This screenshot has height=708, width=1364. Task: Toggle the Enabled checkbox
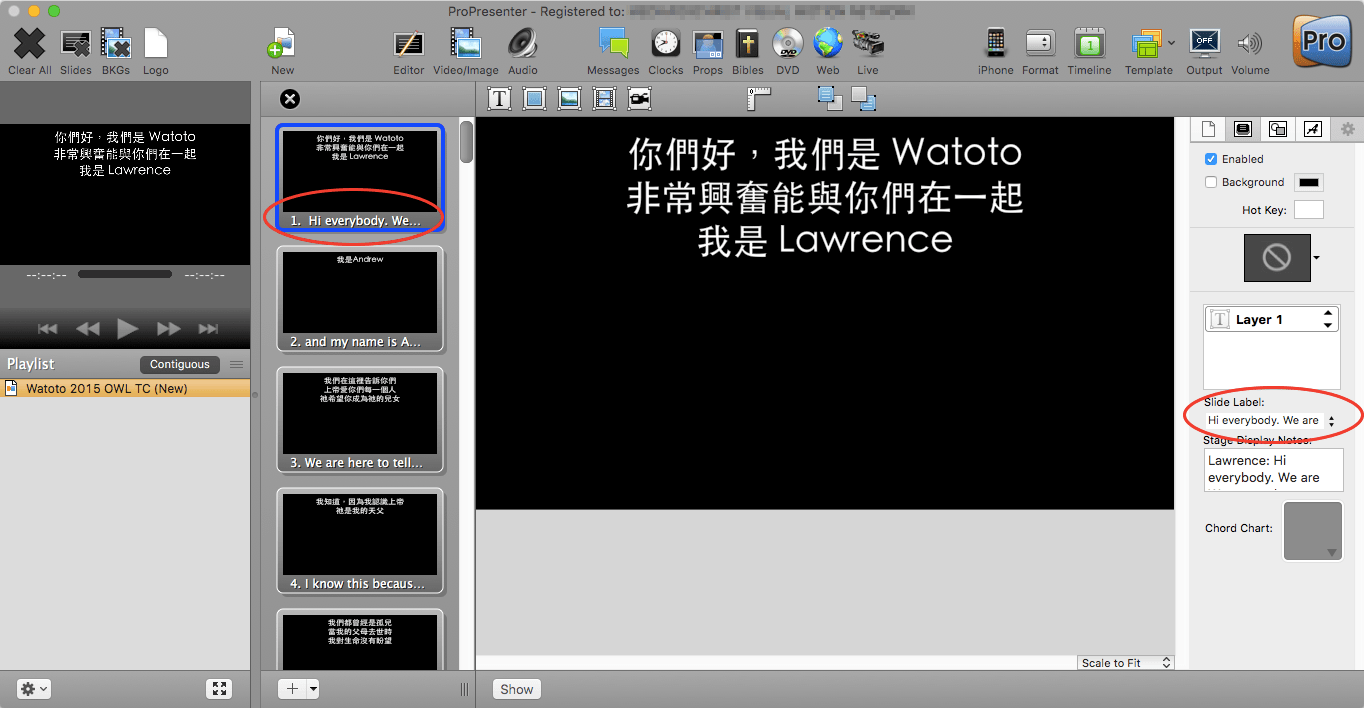tap(1211, 159)
